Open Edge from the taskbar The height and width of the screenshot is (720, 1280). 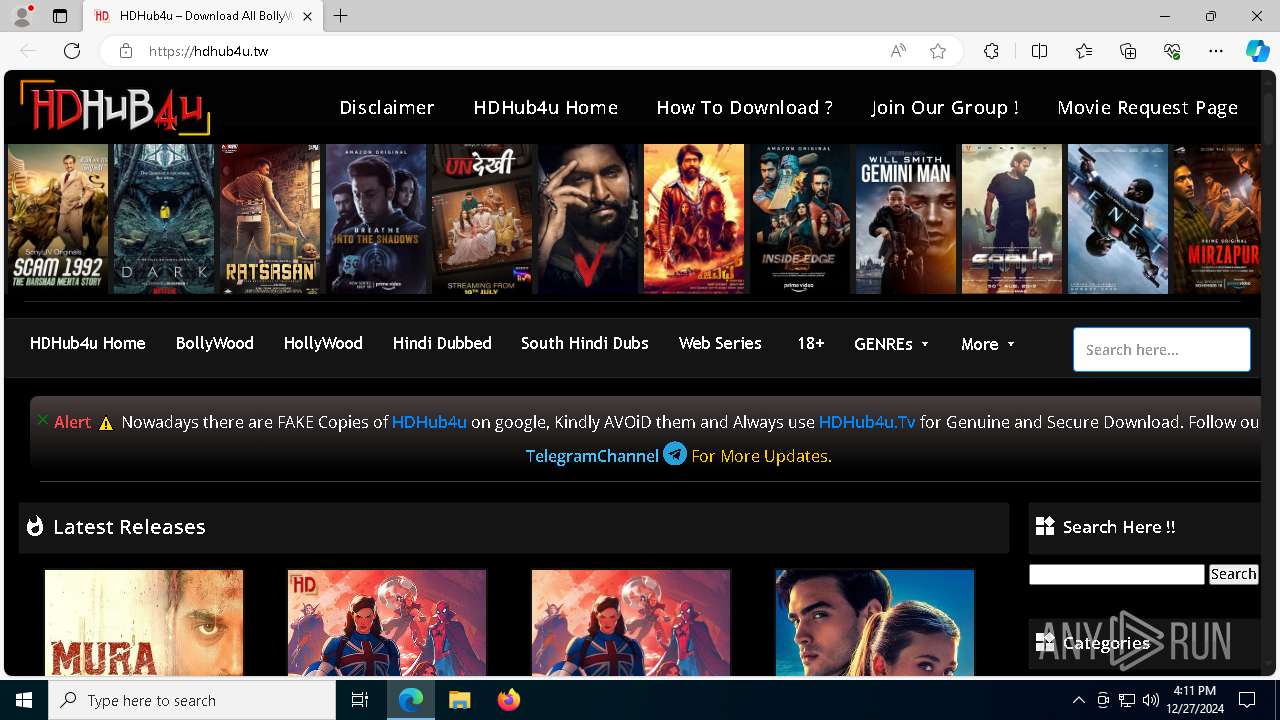(411, 700)
